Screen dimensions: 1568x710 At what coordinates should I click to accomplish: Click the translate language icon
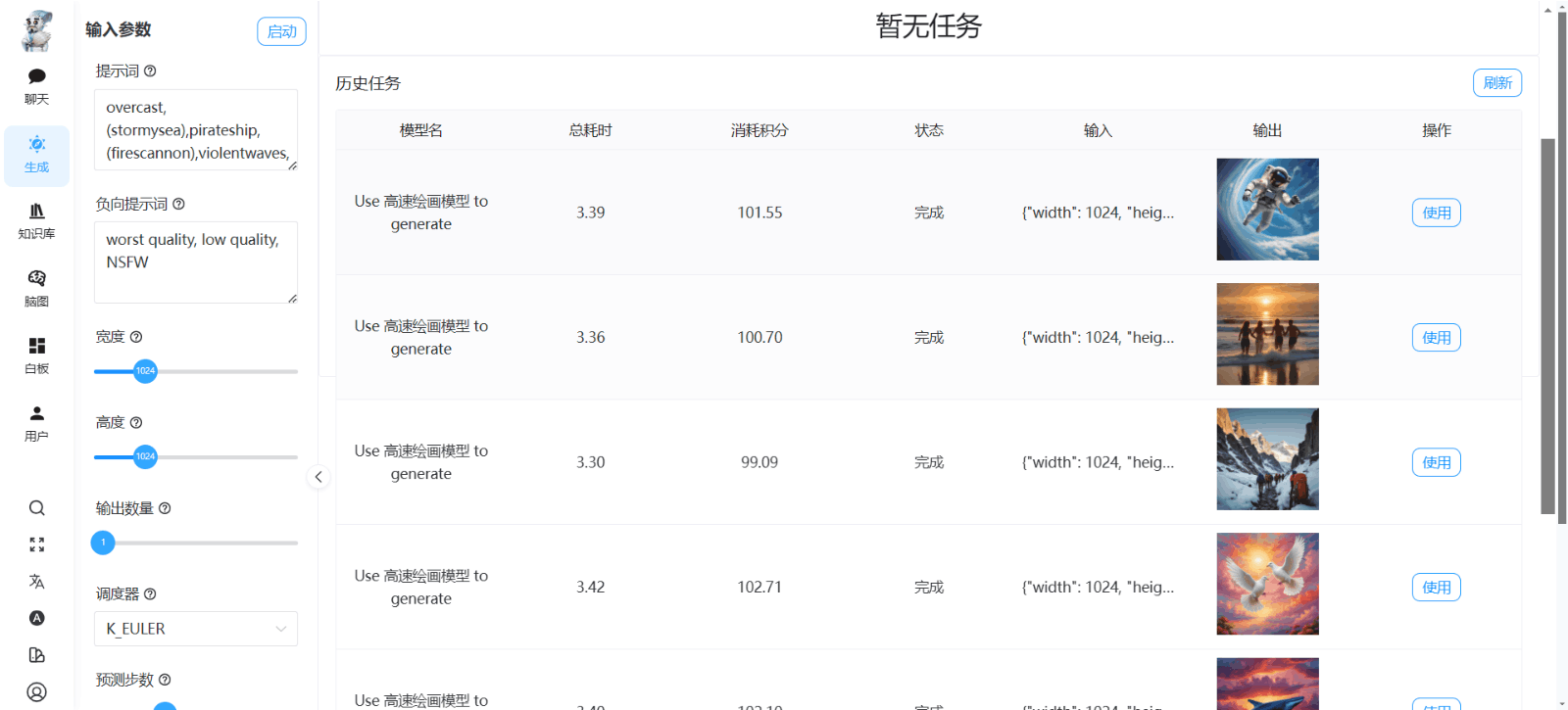[36, 582]
